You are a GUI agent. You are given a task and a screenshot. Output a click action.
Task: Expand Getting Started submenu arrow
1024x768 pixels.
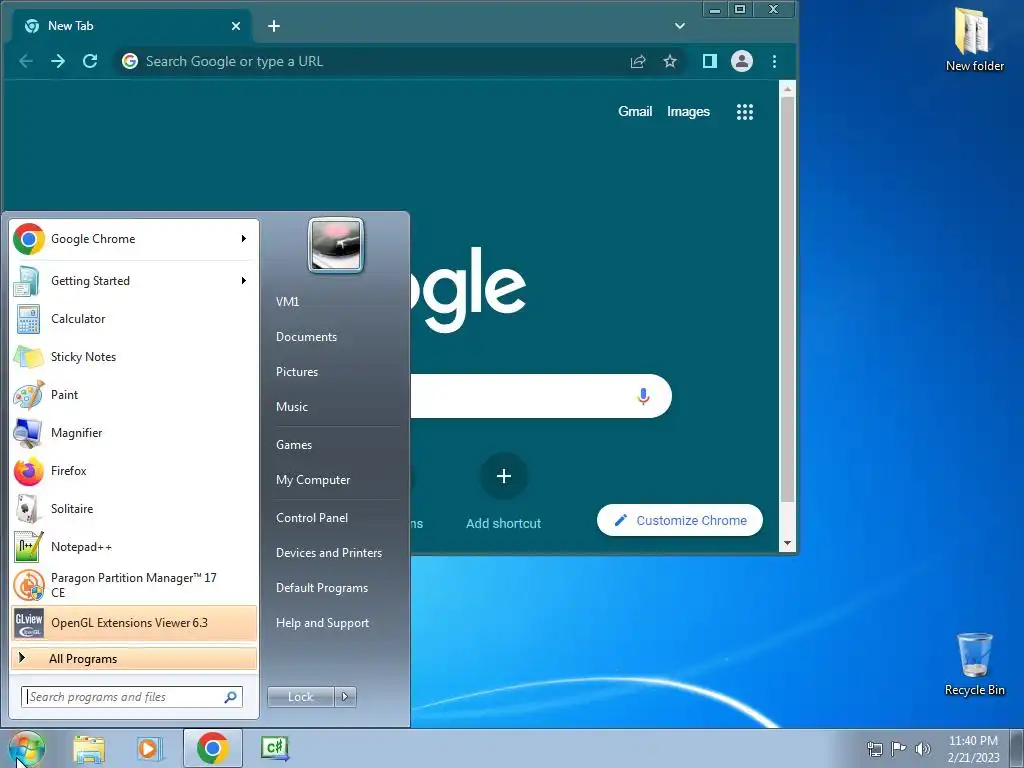(244, 281)
